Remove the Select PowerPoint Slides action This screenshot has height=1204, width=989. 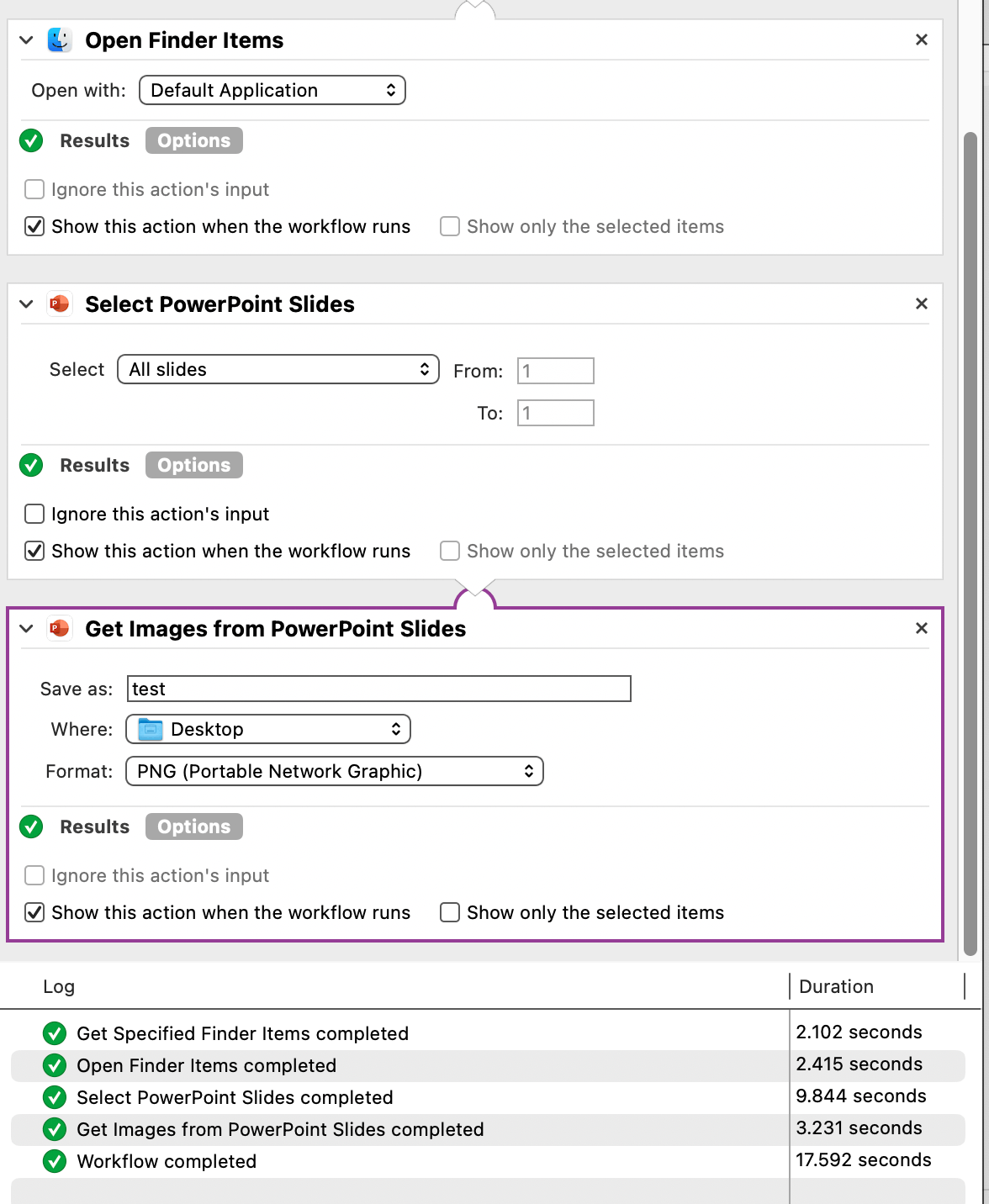coord(922,304)
